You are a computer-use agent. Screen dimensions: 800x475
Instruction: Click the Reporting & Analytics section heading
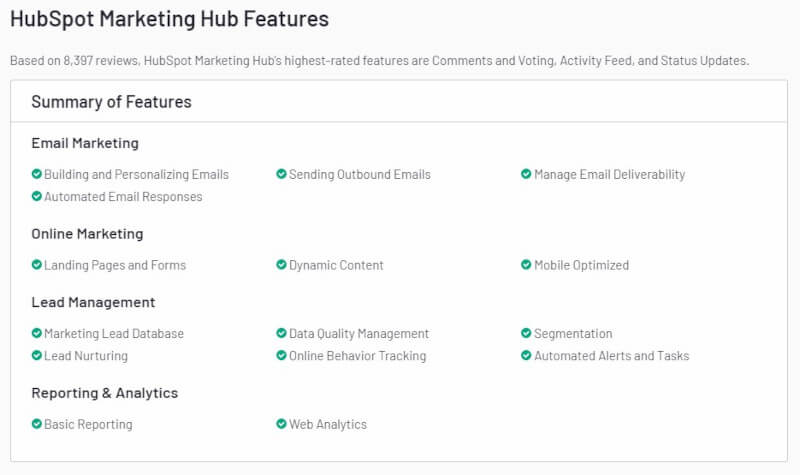click(x=104, y=393)
